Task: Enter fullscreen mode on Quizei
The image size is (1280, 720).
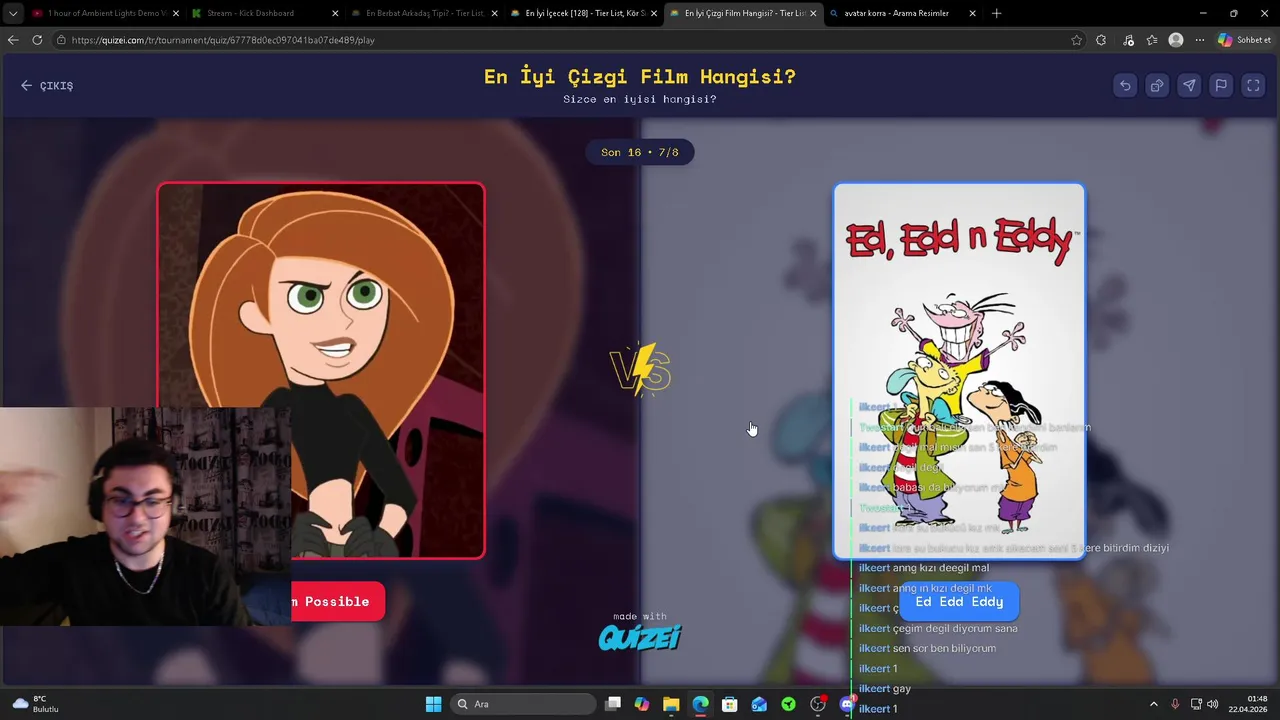Action: coord(1253,86)
